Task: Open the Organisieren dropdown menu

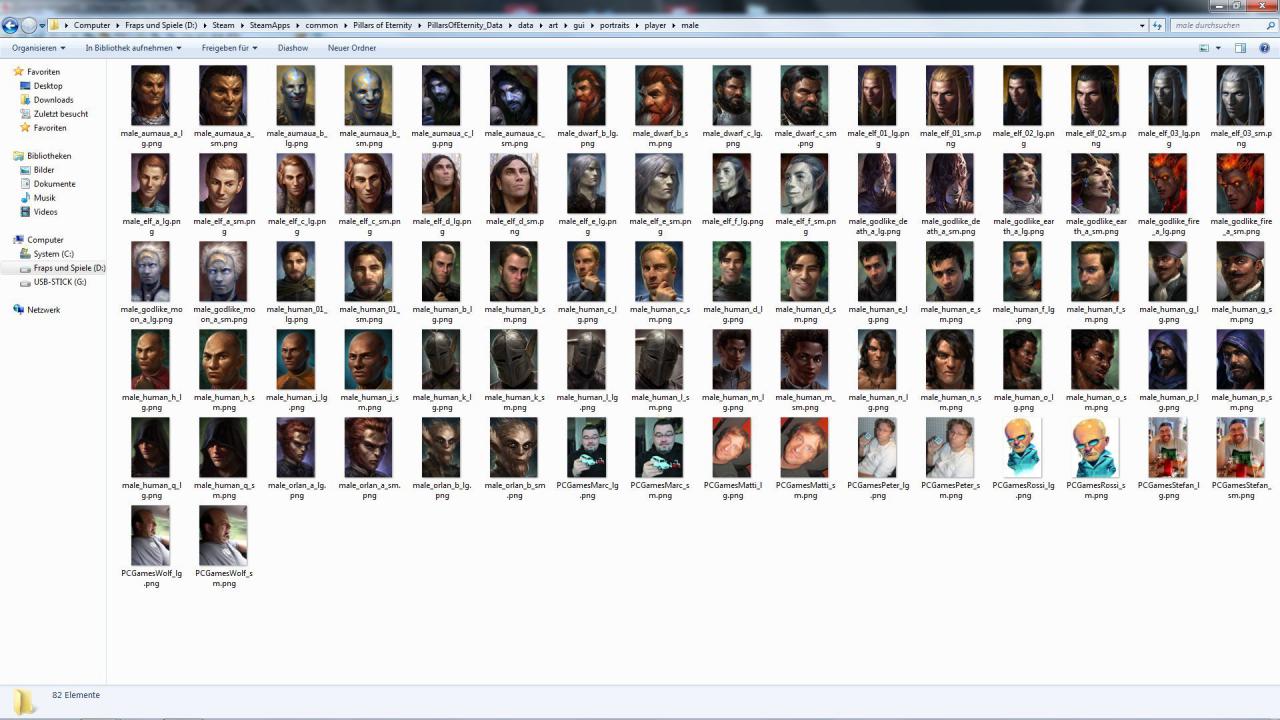Action: [x=38, y=48]
